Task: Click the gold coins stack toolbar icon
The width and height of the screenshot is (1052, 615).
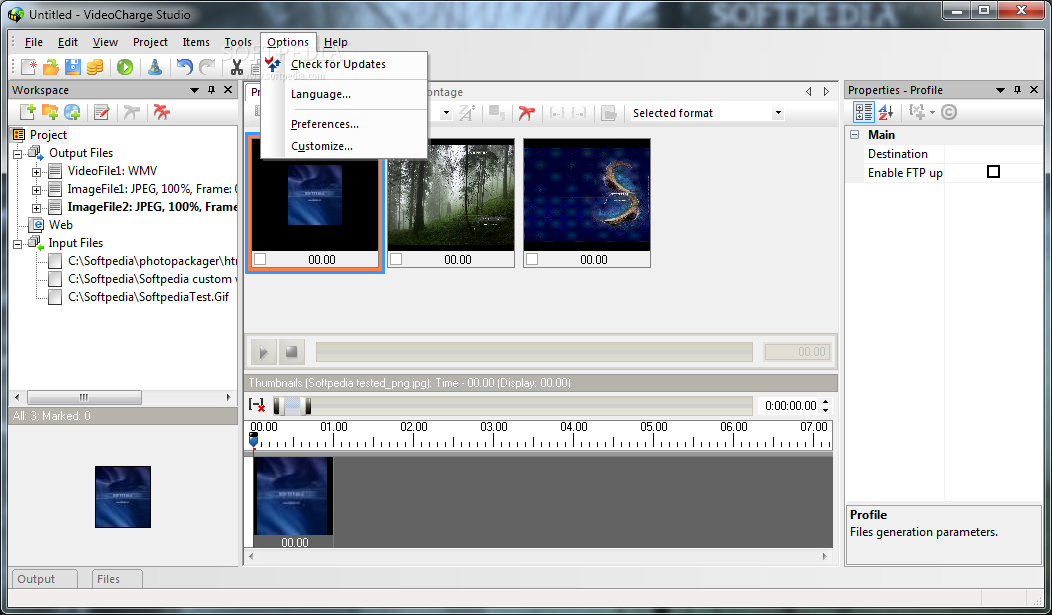Action: (x=95, y=67)
